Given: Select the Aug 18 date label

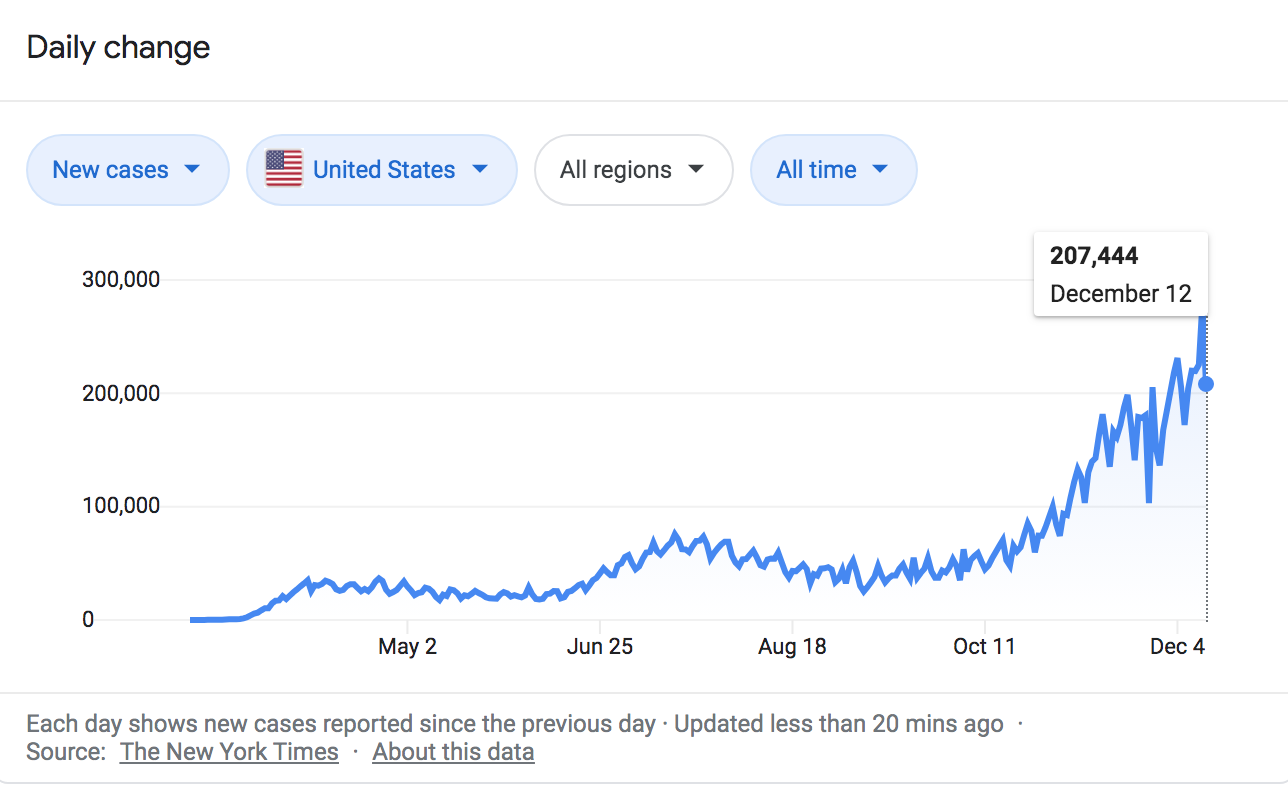Looking at the screenshot, I should [x=792, y=647].
